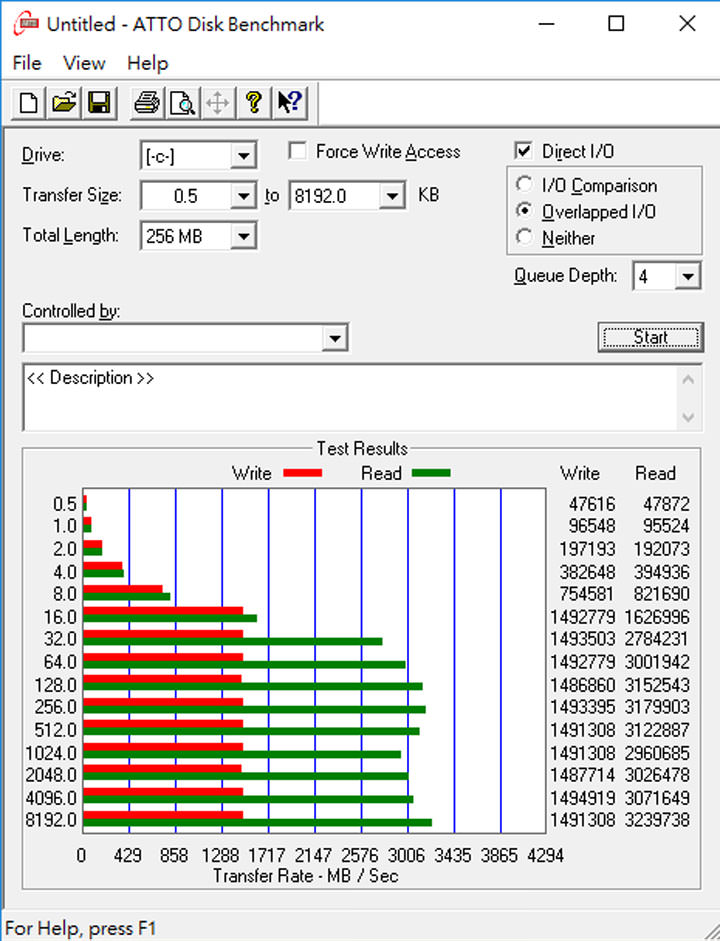Open the File menu
Image resolution: width=720 pixels, height=941 pixels.
click(x=27, y=63)
